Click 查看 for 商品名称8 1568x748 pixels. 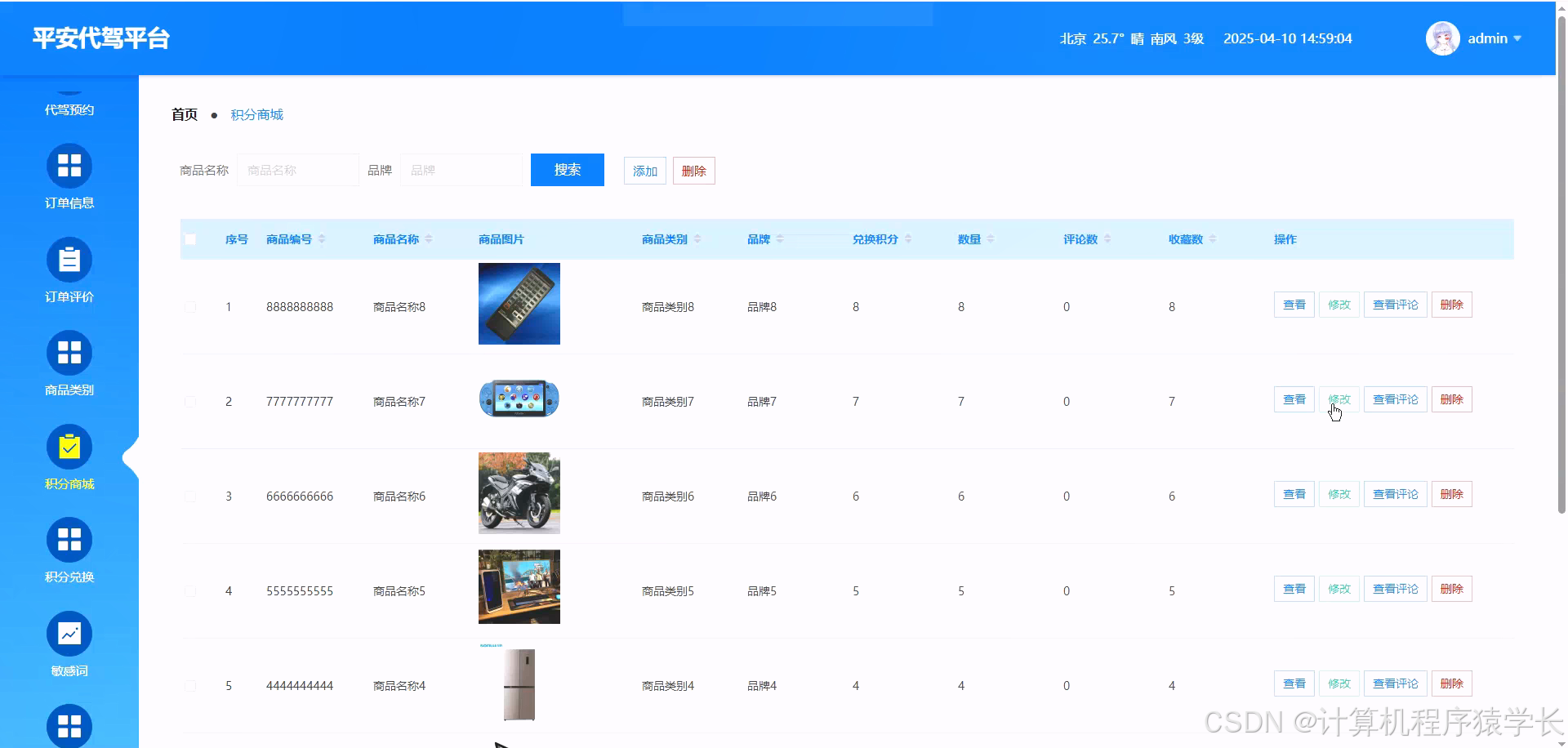coord(1294,305)
